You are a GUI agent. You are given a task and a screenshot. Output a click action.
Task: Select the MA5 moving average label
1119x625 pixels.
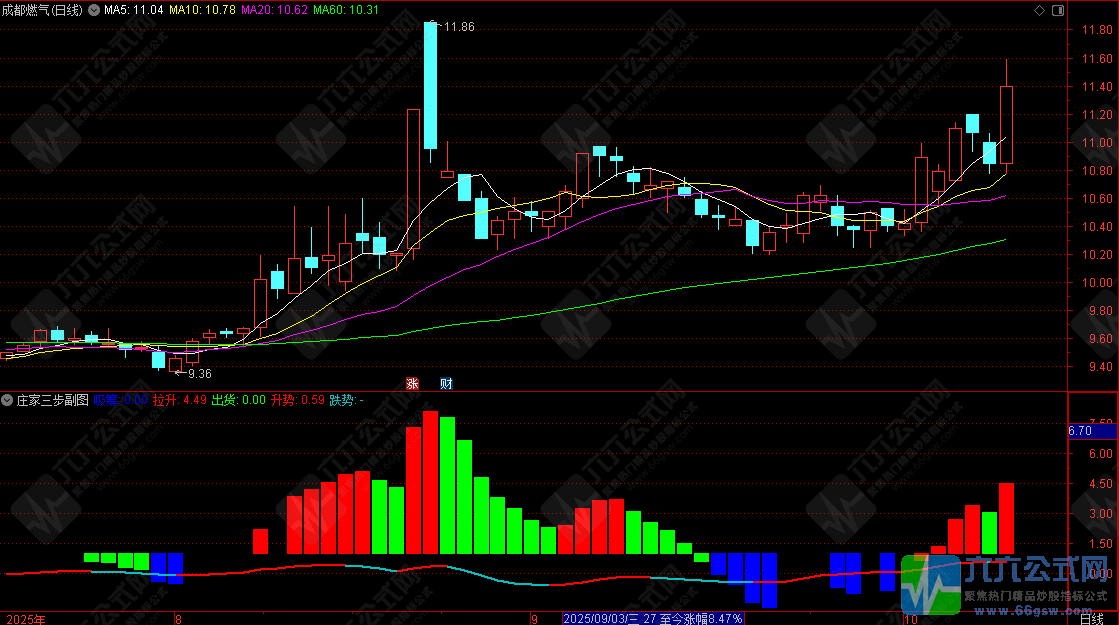coord(134,10)
